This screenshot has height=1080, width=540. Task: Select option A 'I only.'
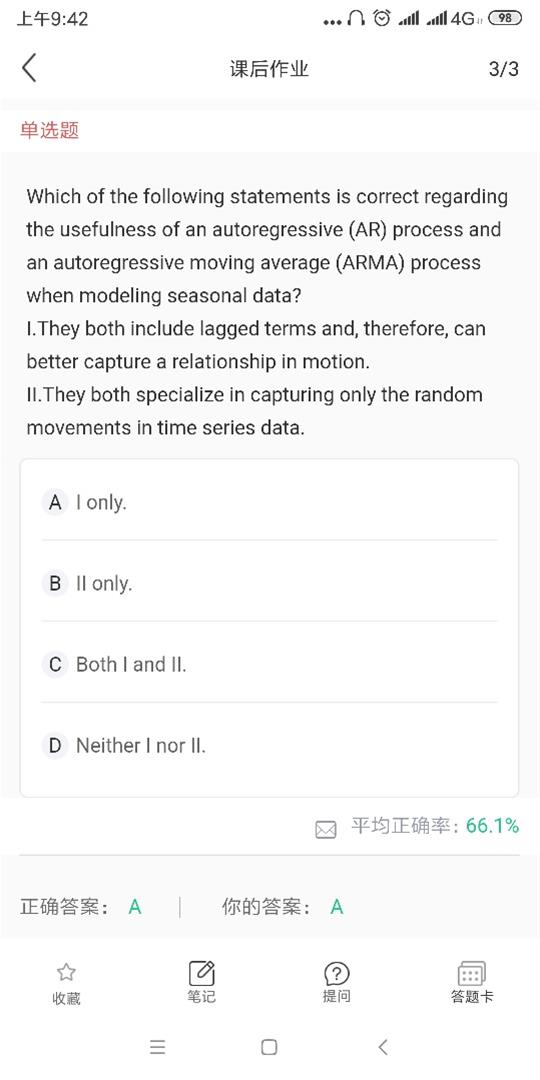click(269, 503)
